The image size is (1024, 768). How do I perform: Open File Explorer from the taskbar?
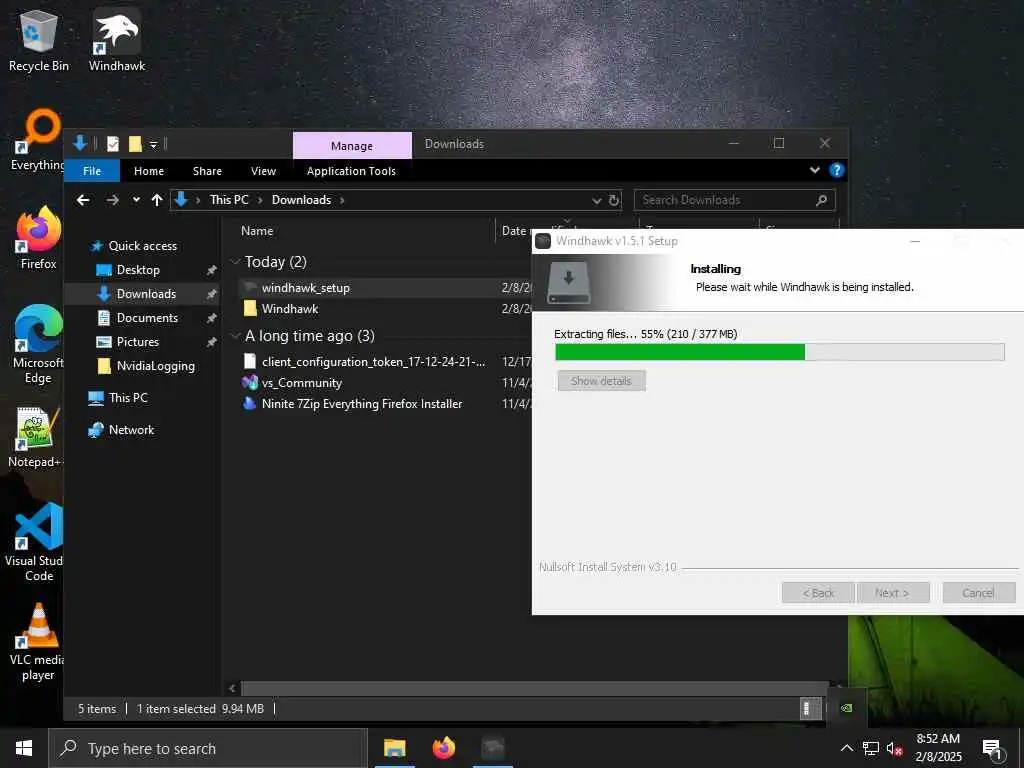click(394, 748)
